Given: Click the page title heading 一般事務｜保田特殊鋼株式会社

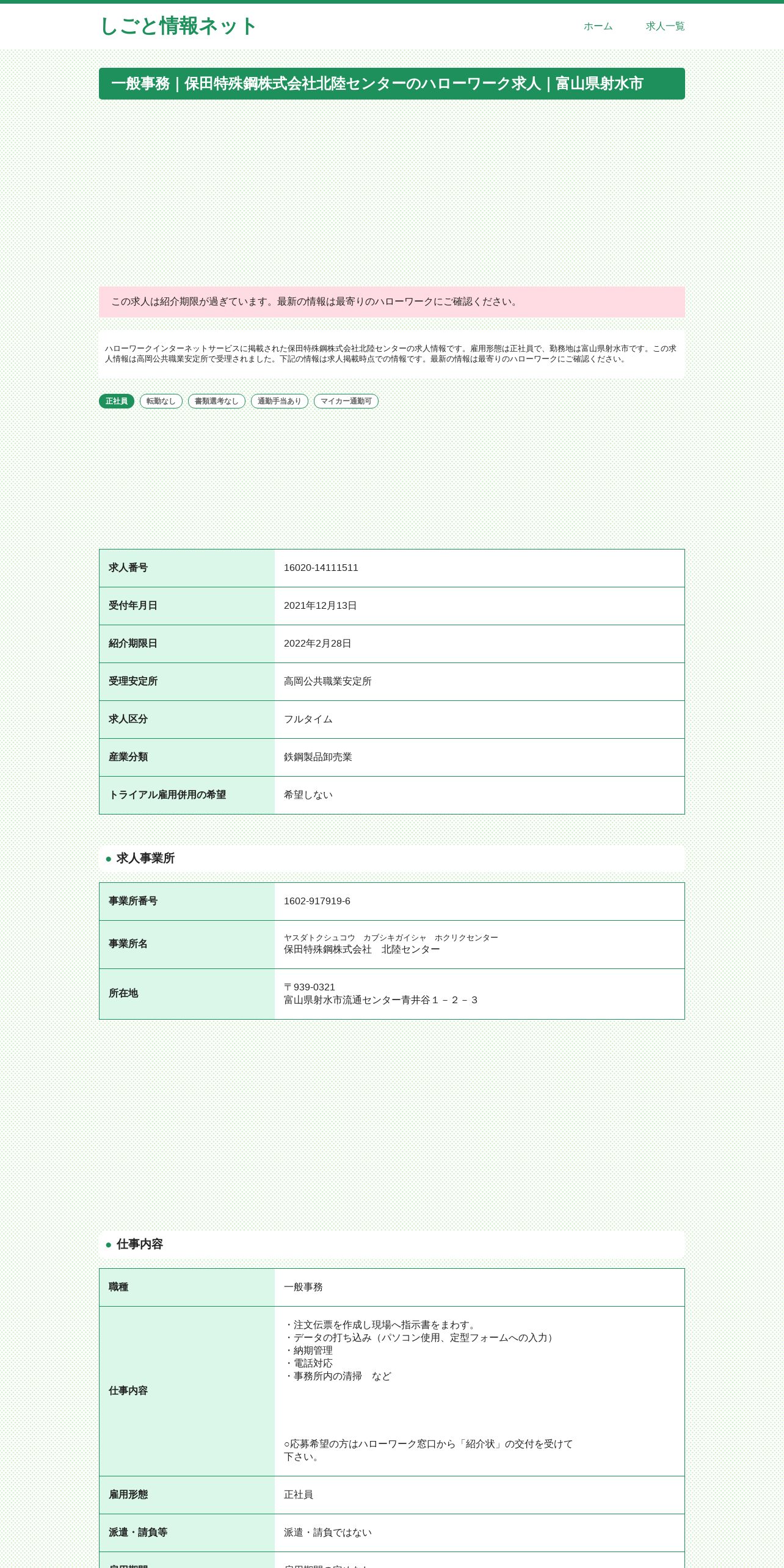Looking at the screenshot, I should tap(392, 84).
